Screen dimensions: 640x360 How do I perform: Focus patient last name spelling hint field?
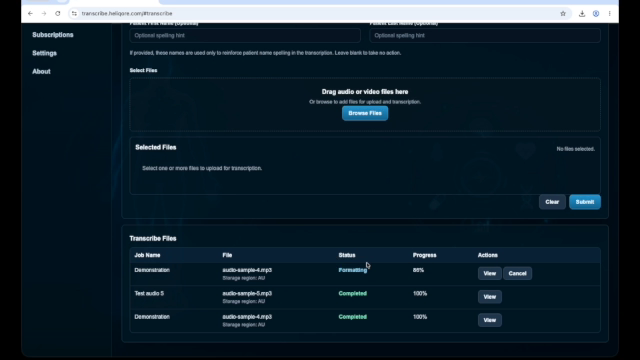(x=485, y=36)
